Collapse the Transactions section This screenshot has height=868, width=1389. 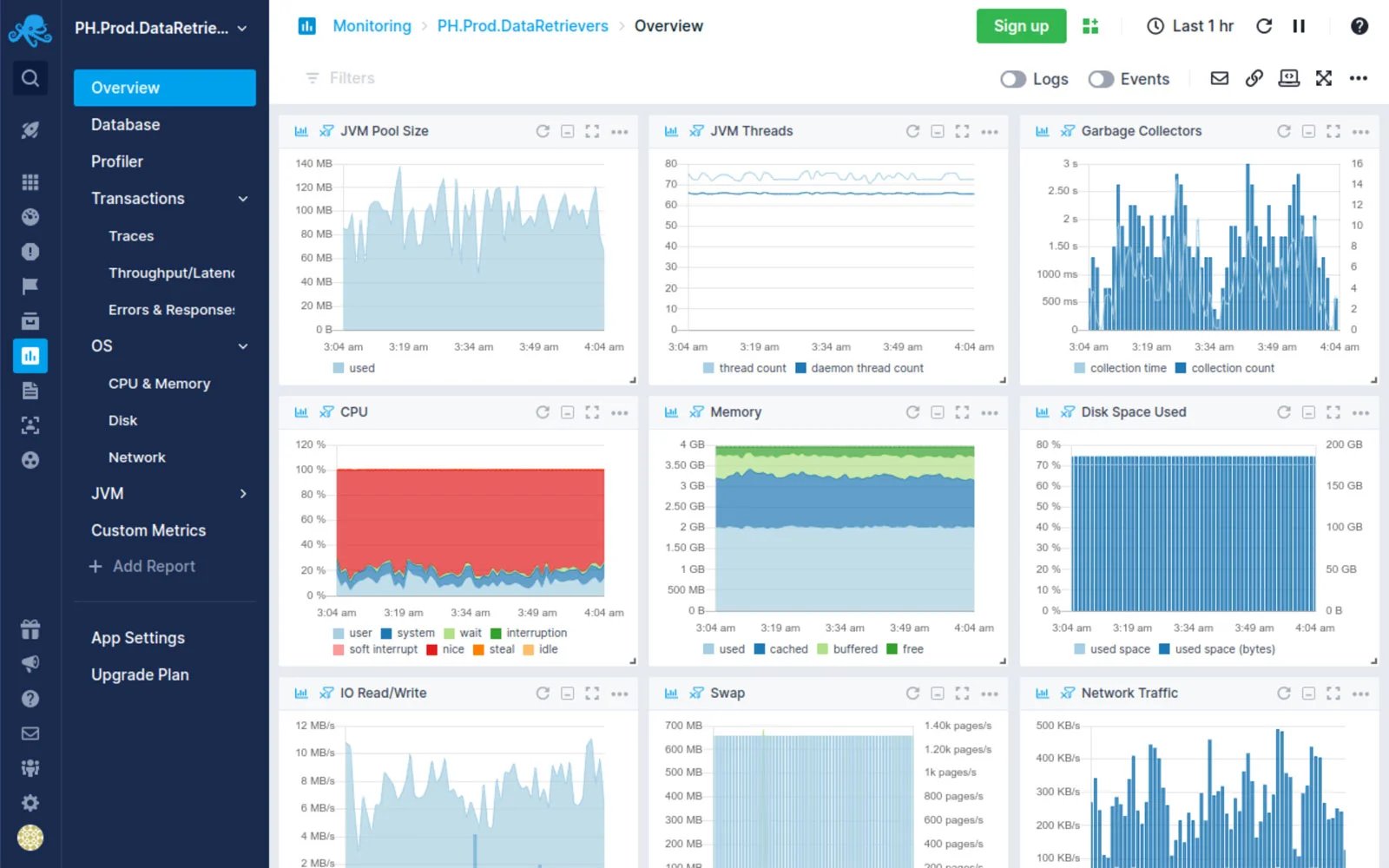(x=242, y=198)
